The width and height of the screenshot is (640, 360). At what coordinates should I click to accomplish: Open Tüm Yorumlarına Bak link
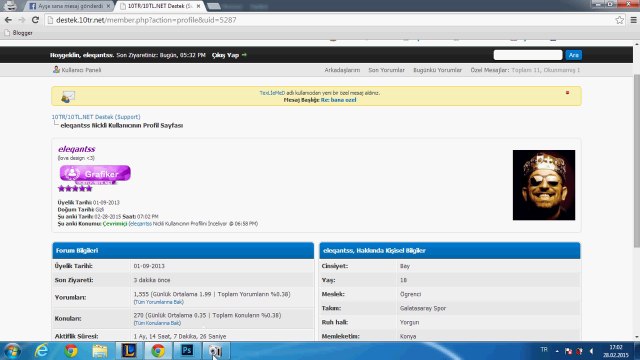click(158, 302)
